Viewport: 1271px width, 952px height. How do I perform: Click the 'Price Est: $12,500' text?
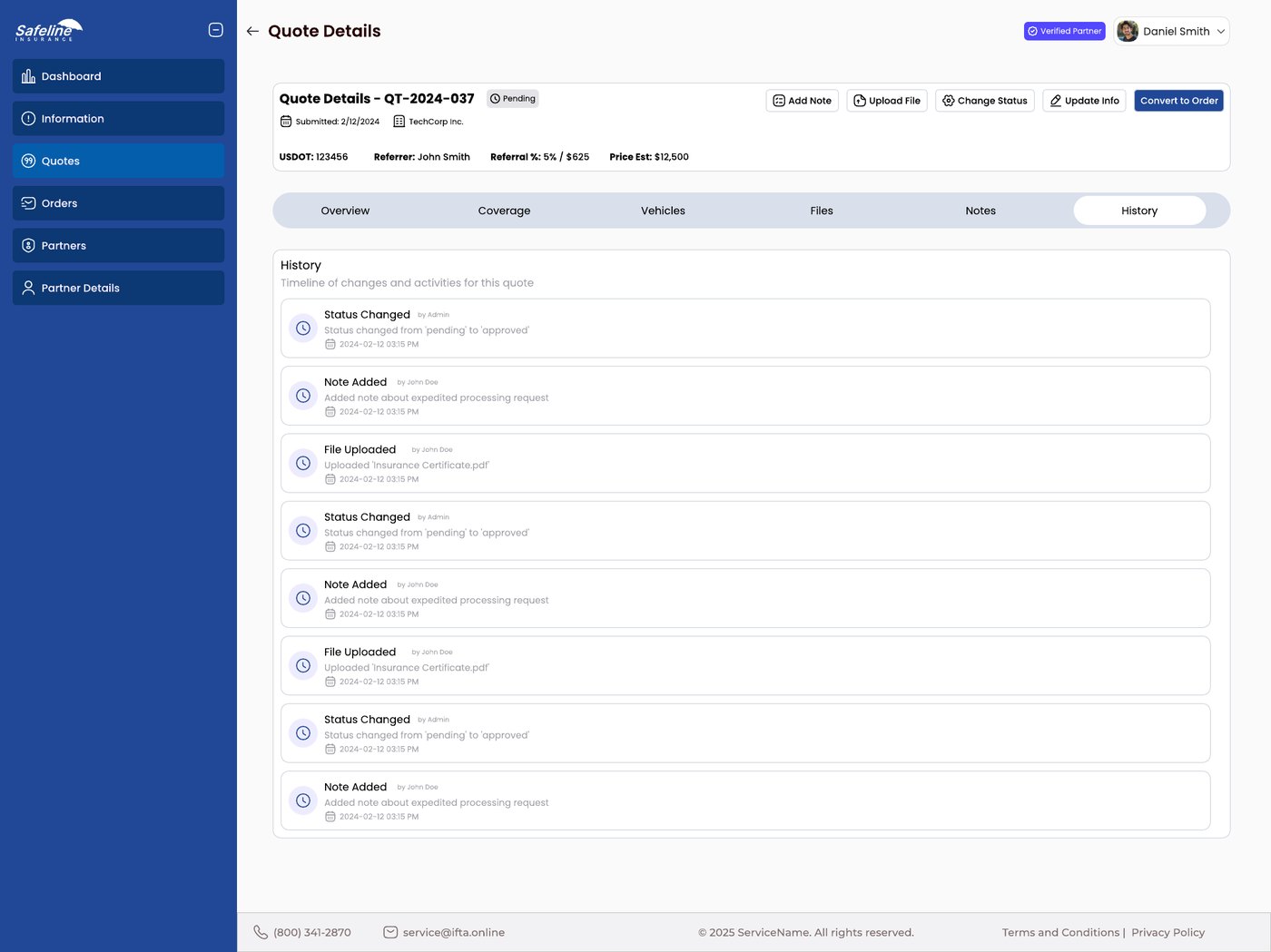[x=649, y=157]
